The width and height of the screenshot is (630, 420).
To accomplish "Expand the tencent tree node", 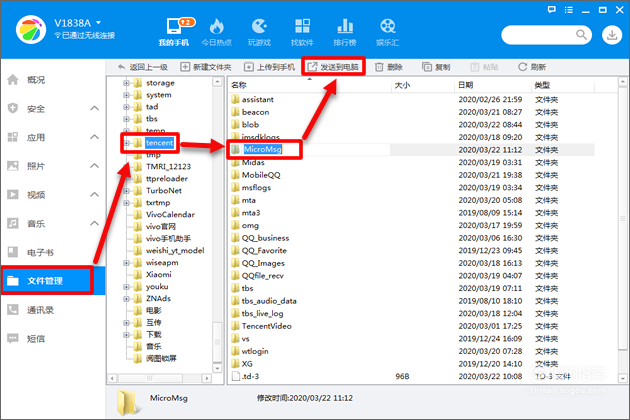I will 126,143.
